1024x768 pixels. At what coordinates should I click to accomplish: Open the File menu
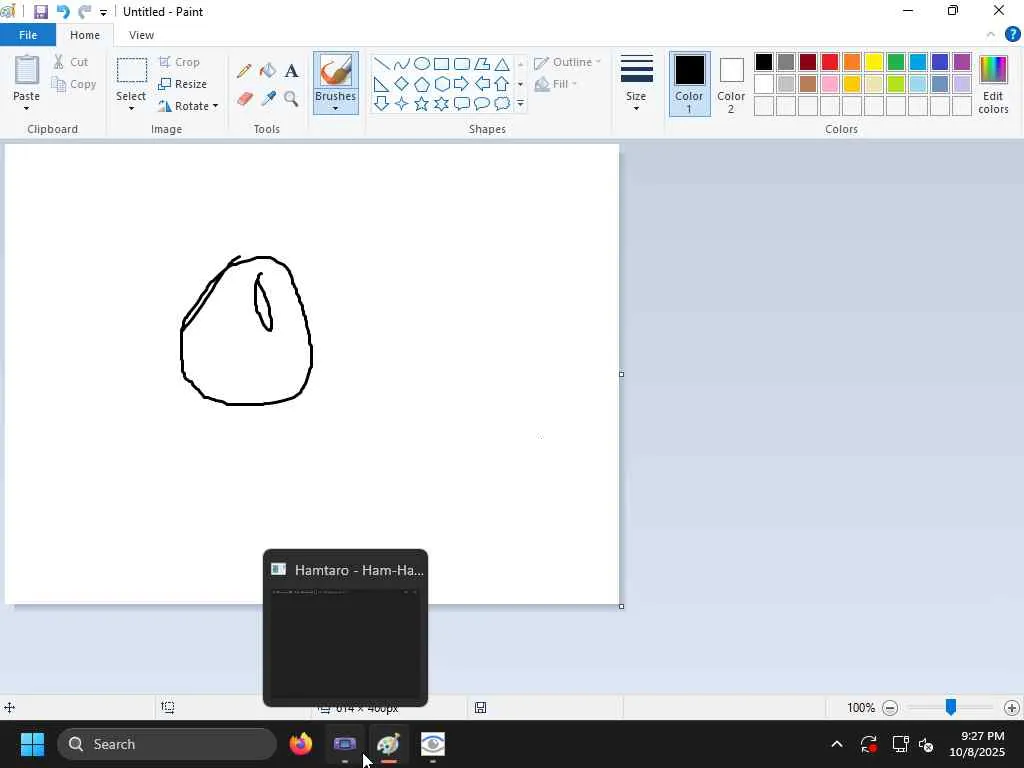28,35
